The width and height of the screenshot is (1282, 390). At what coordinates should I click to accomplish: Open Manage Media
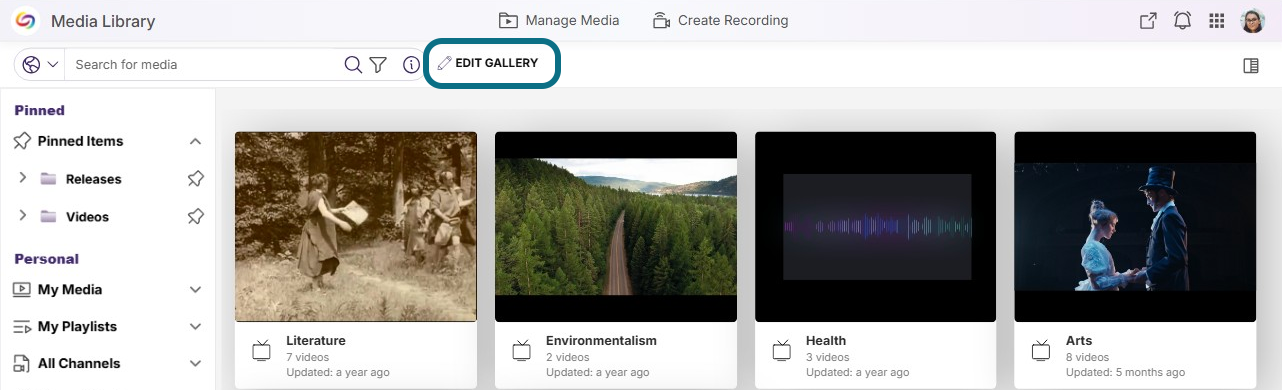pos(559,20)
